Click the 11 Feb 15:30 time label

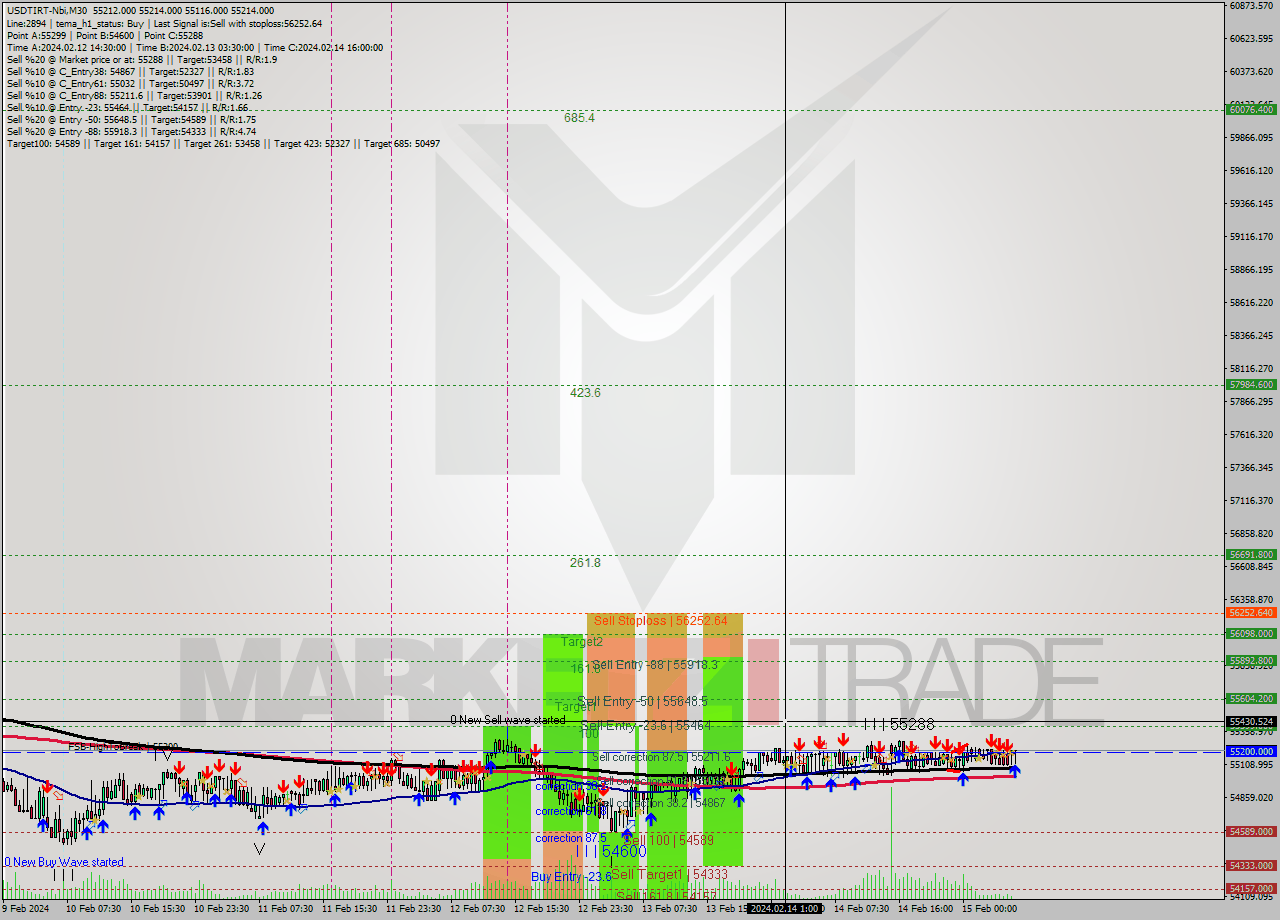349,909
